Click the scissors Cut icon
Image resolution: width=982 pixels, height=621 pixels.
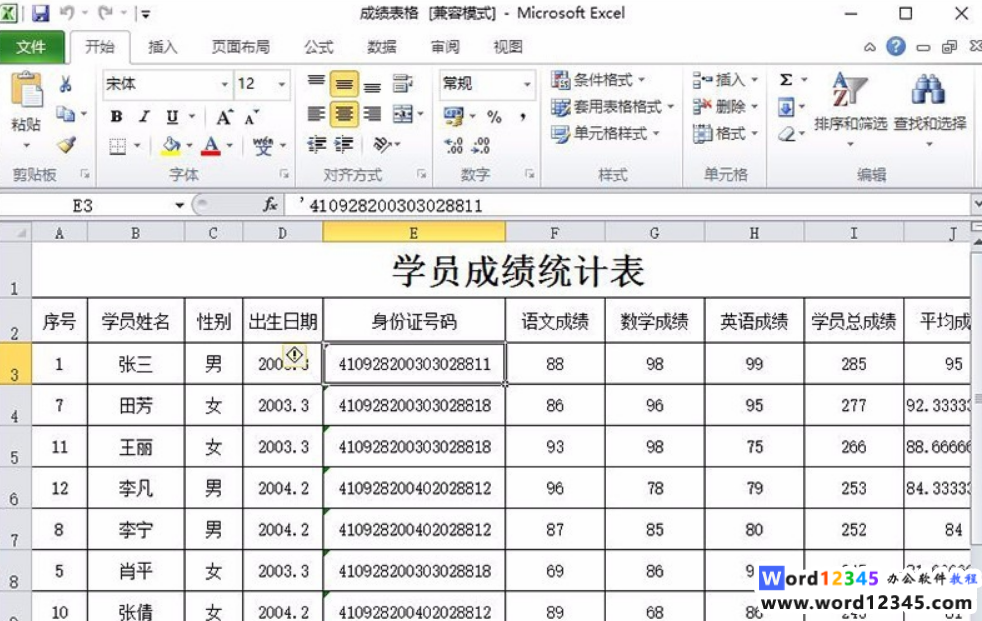65,83
